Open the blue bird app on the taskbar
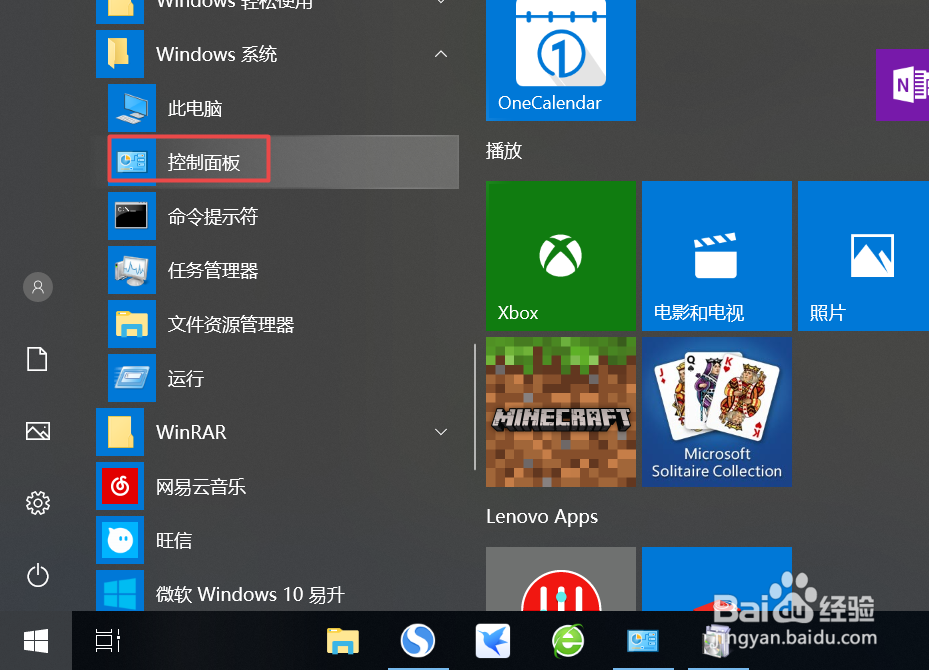The image size is (929, 670). [493, 641]
